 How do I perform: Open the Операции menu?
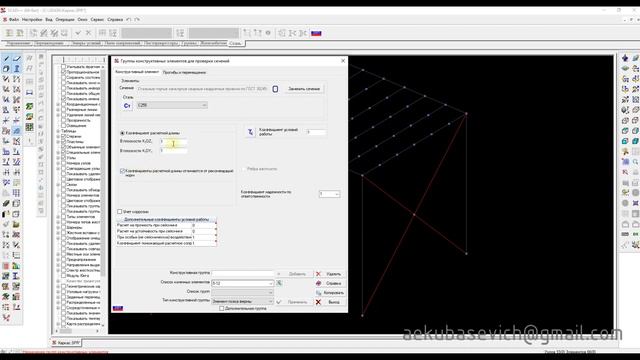(65, 19)
